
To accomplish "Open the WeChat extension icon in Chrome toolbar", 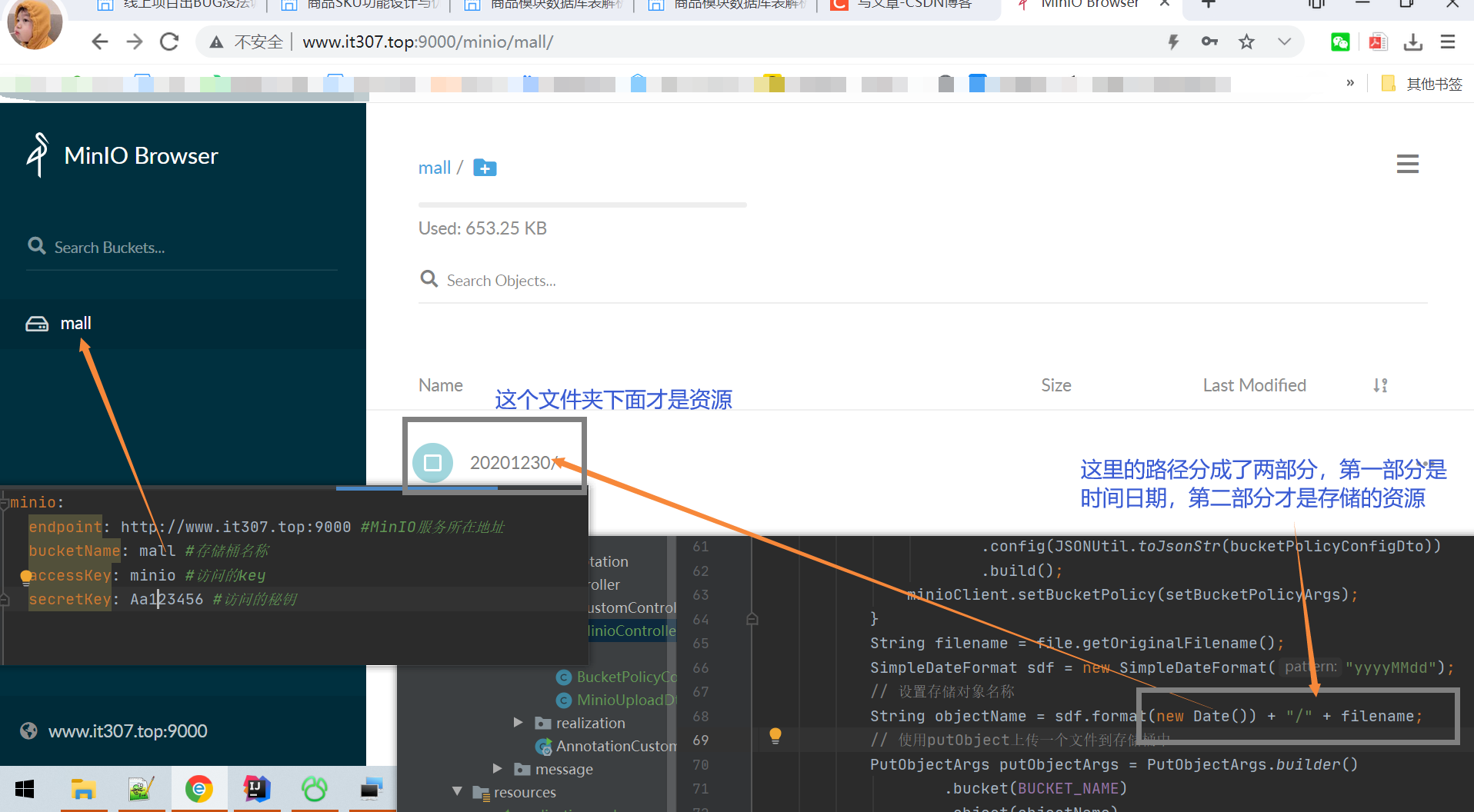I will (x=1339, y=42).
